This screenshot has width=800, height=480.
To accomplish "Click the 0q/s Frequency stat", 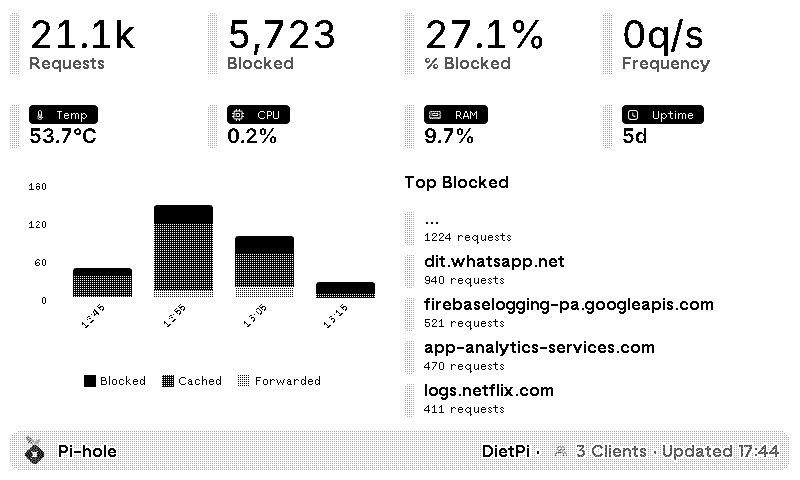I will (x=664, y=44).
